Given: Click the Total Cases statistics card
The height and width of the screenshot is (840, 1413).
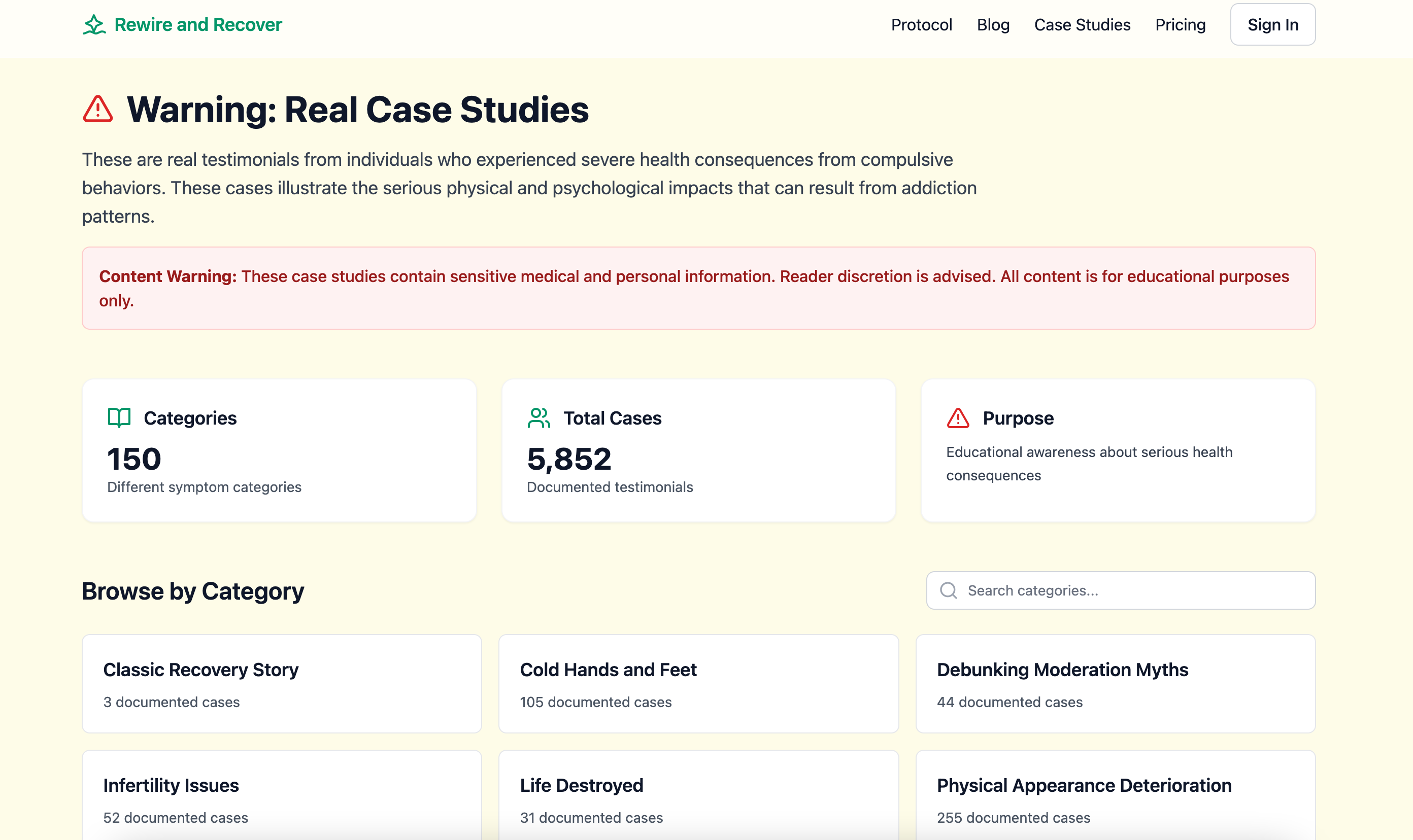Looking at the screenshot, I should [698, 450].
